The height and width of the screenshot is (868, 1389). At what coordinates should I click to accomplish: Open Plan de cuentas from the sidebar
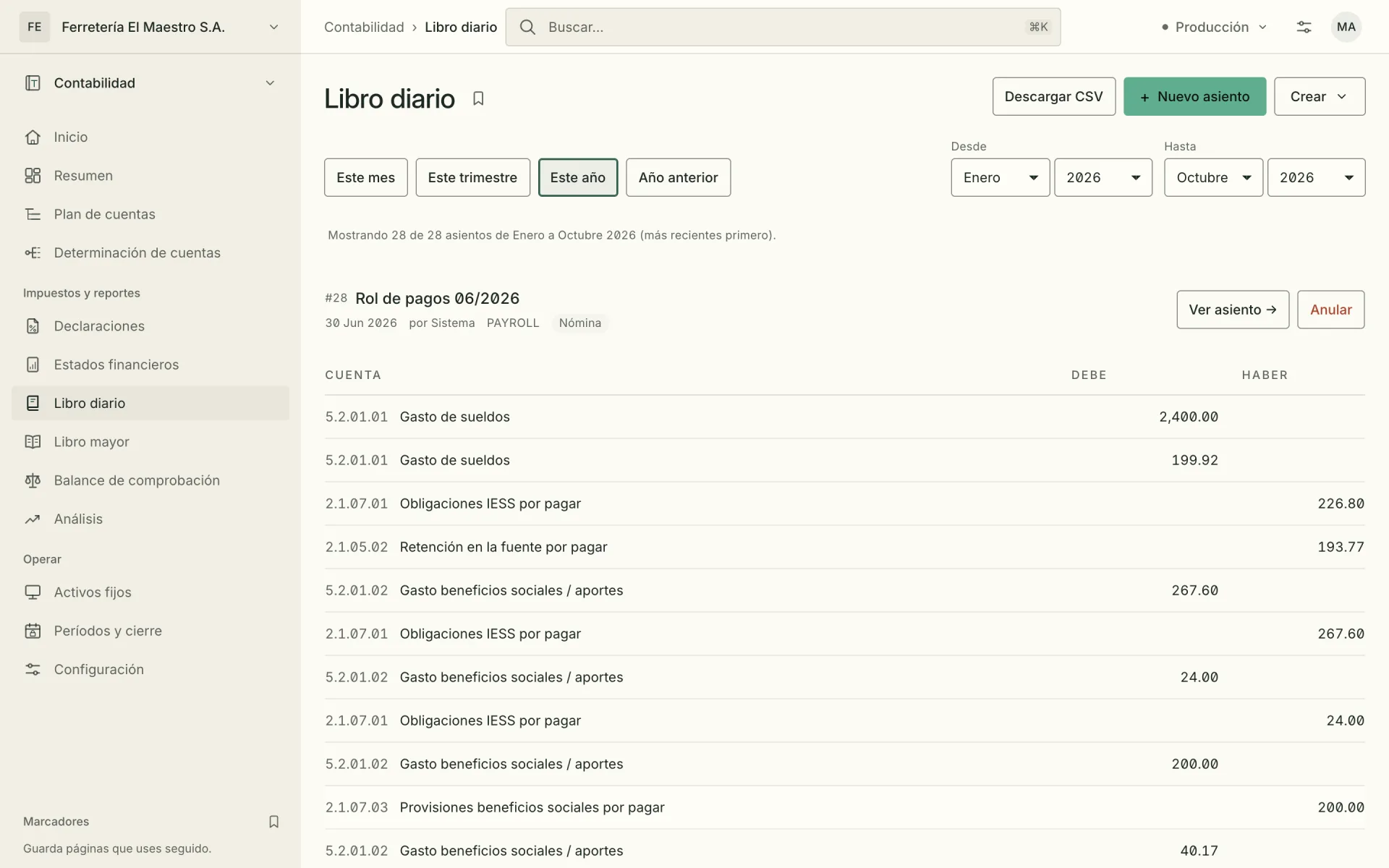tap(150, 214)
